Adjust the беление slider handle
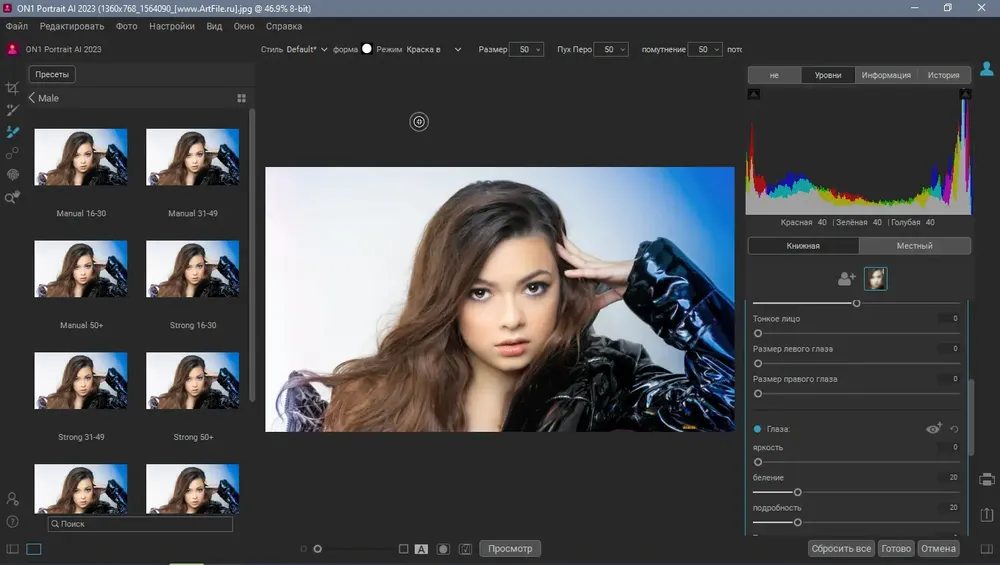This screenshot has height=565, width=1000. [798, 492]
